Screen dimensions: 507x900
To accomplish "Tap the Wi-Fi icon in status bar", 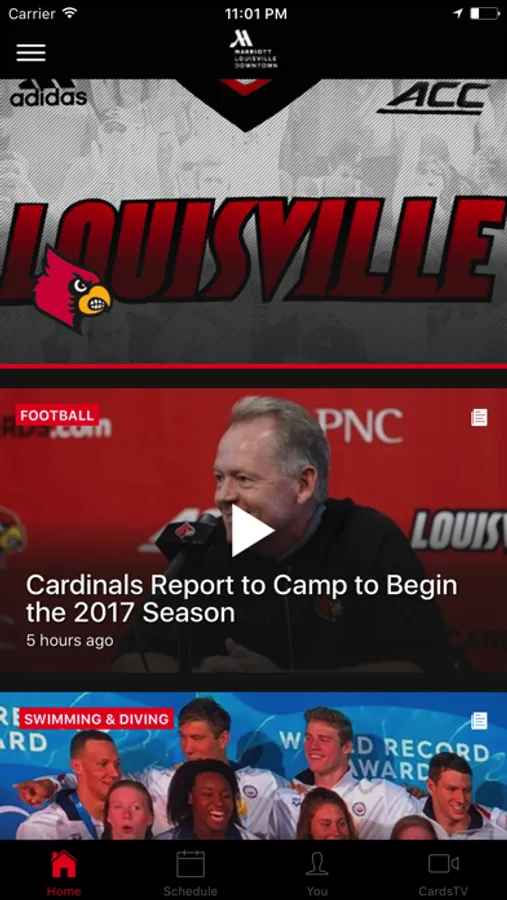I will pos(70,13).
